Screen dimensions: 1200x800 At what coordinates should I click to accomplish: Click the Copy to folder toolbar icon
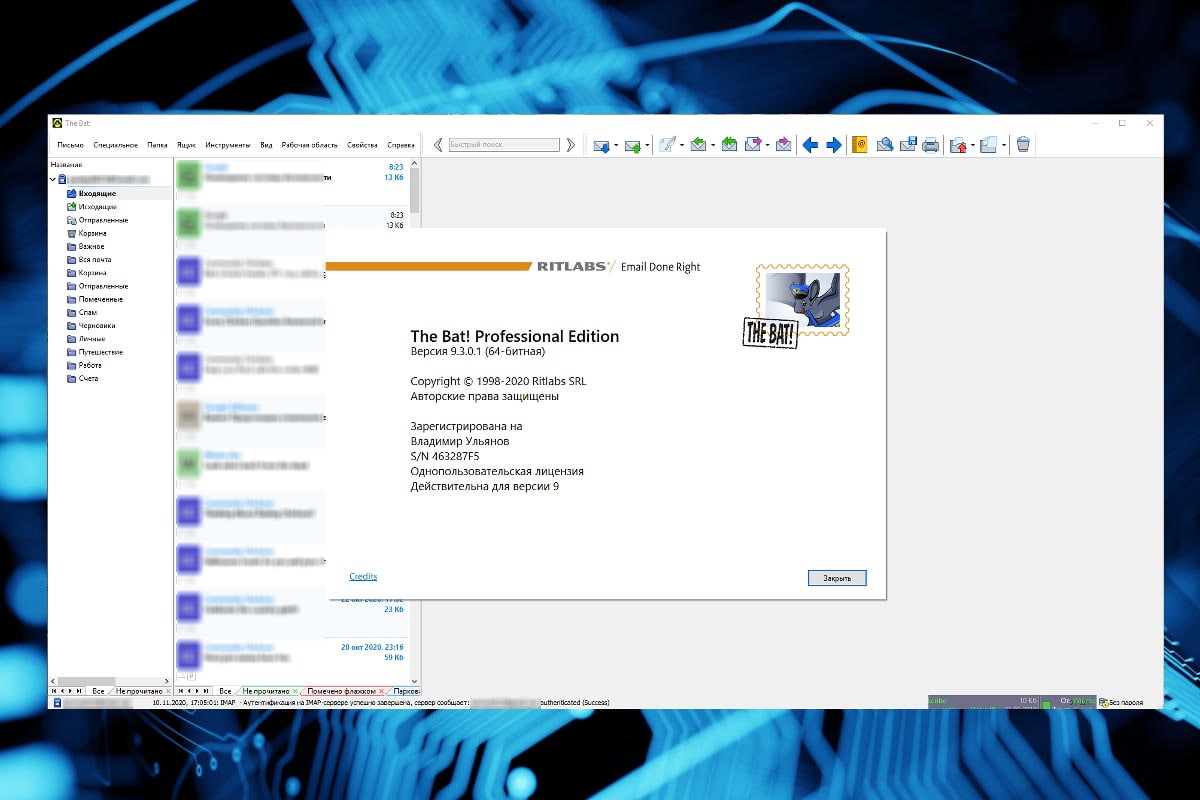tap(988, 145)
